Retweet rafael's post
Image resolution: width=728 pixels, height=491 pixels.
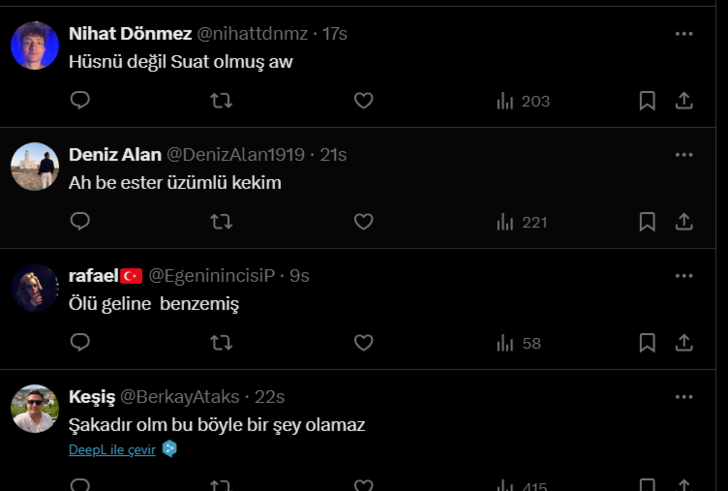221,342
